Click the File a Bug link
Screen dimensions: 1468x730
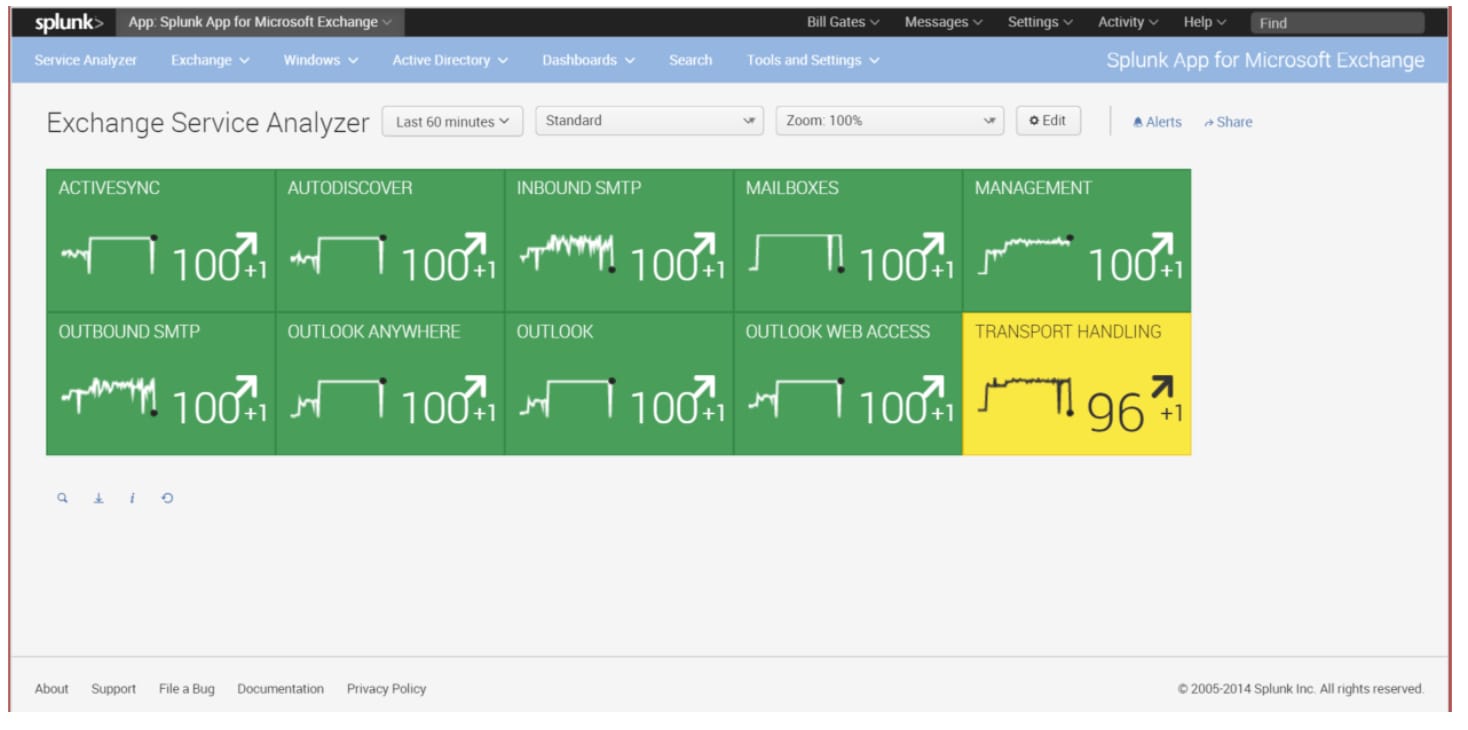(187, 689)
